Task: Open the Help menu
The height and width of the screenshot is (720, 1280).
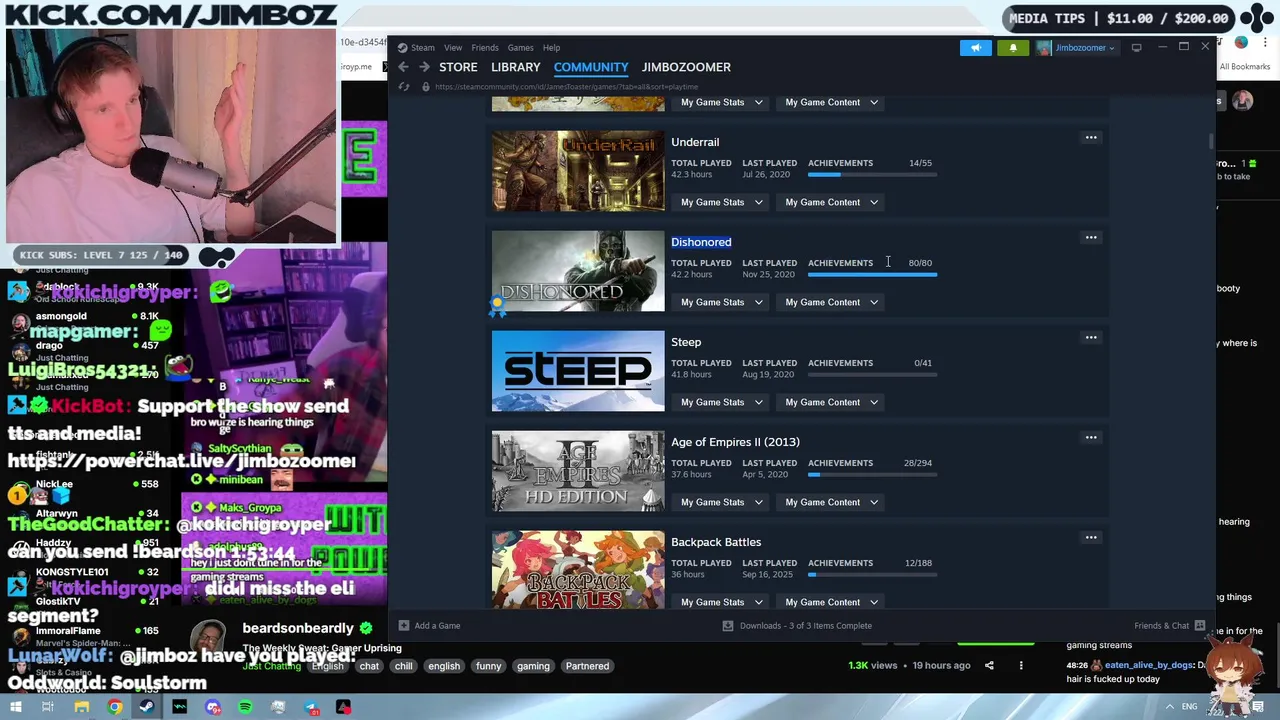Action: [x=551, y=47]
